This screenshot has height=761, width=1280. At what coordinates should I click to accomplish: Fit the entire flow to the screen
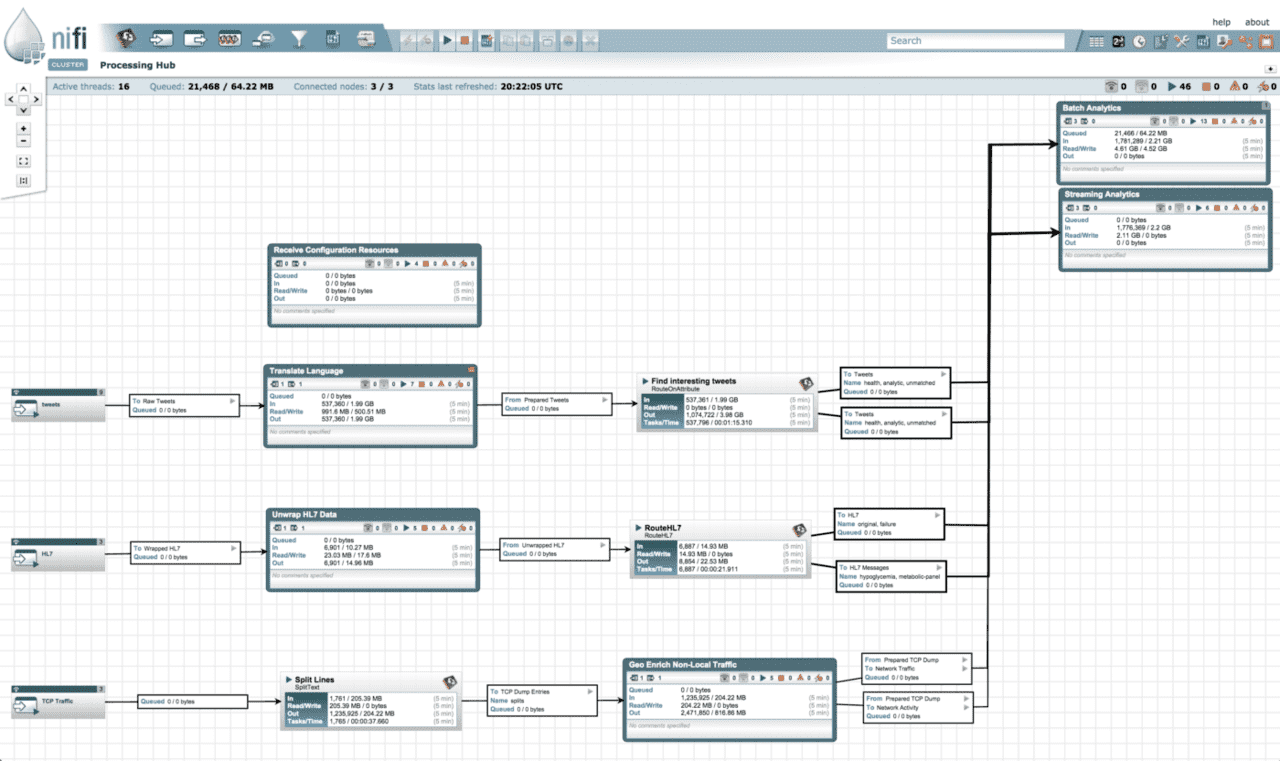coord(22,160)
